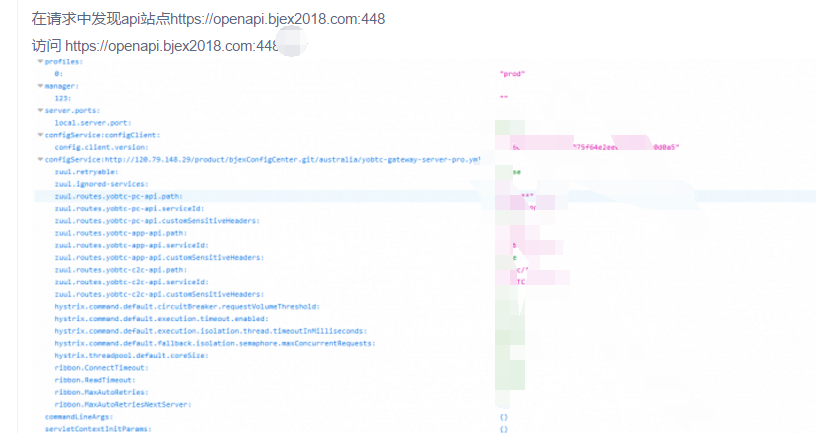Select the ribbon.MaxAutoRetriesNextServer row
The image size is (816, 433).
[x=123, y=404]
